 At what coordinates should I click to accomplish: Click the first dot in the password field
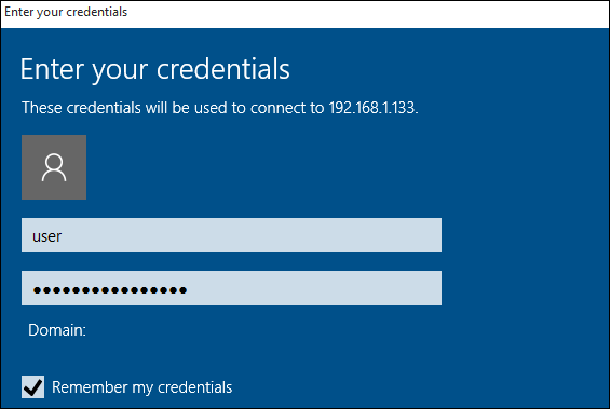pyautogui.click(x=37, y=289)
